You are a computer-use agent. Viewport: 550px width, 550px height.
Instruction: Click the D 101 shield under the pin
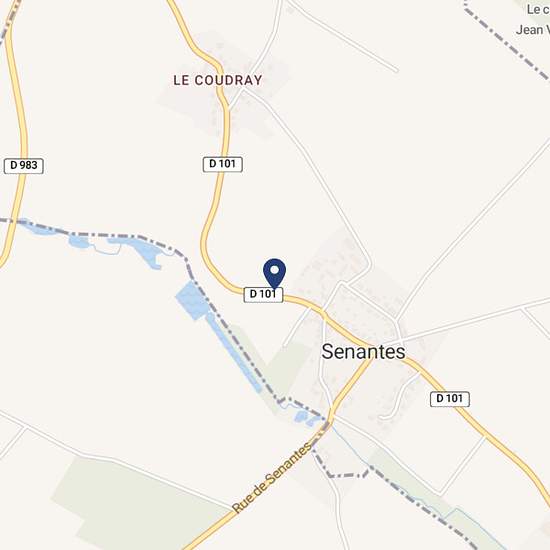click(x=263, y=295)
